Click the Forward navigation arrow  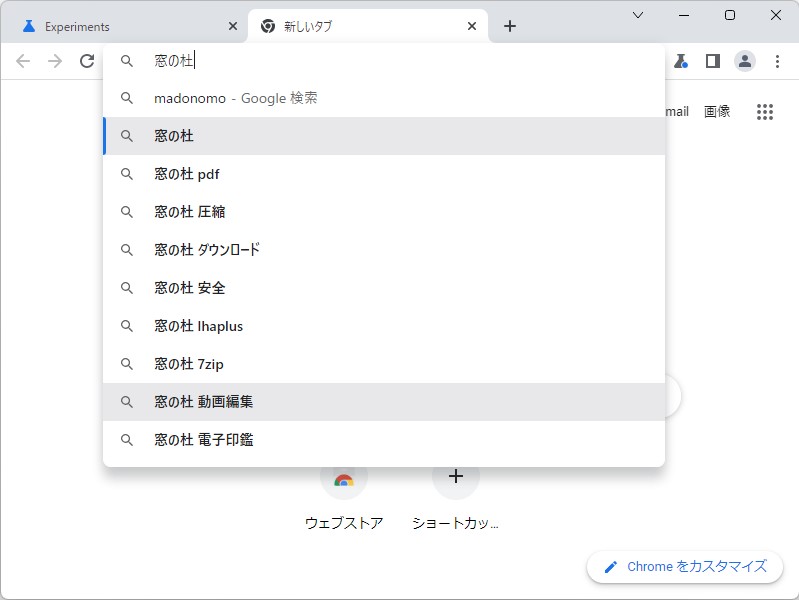(x=55, y=61)
